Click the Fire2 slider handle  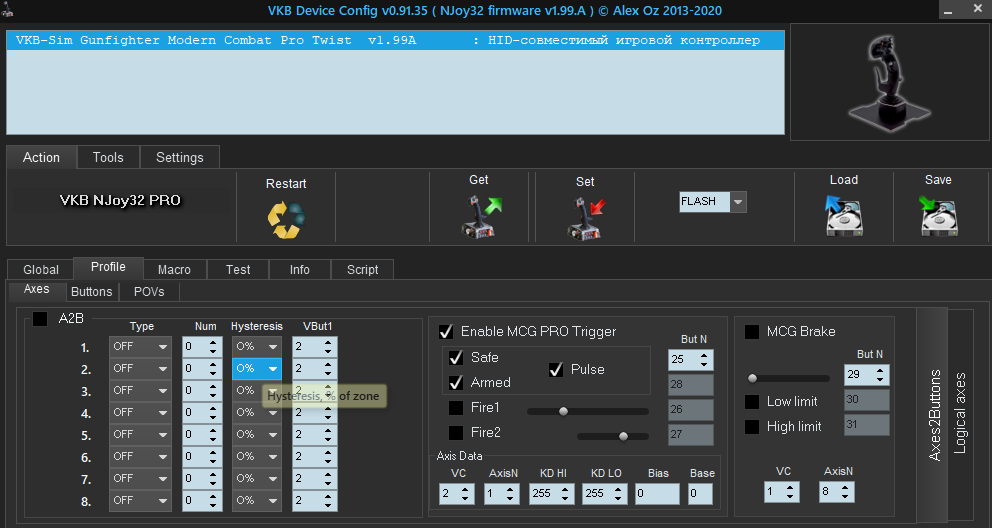click(x=623, y=436)
